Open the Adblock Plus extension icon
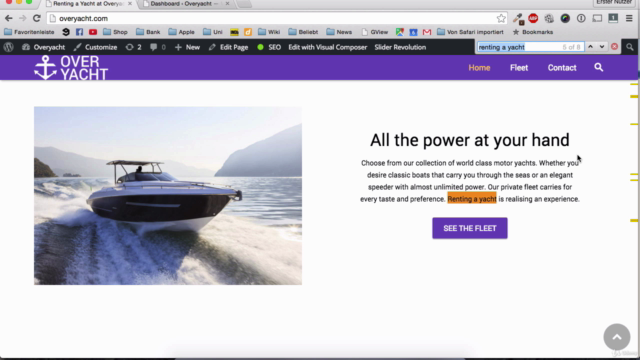Image resolution: width=640 pixels, height=360 pixels. tap(533, 18)
